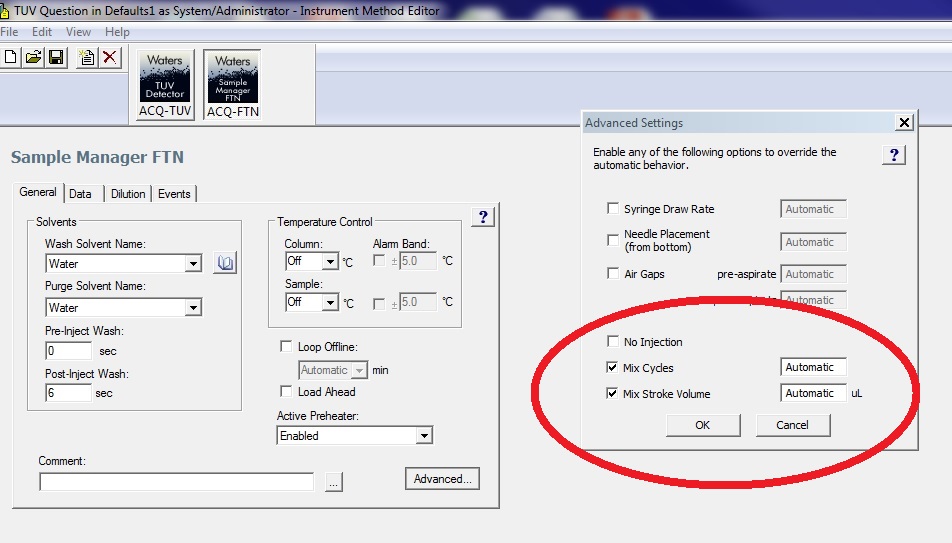Viewport: 952px width, 543px height.
Task: Click the red X delete toolbar icon
Action: click(110, 58)
